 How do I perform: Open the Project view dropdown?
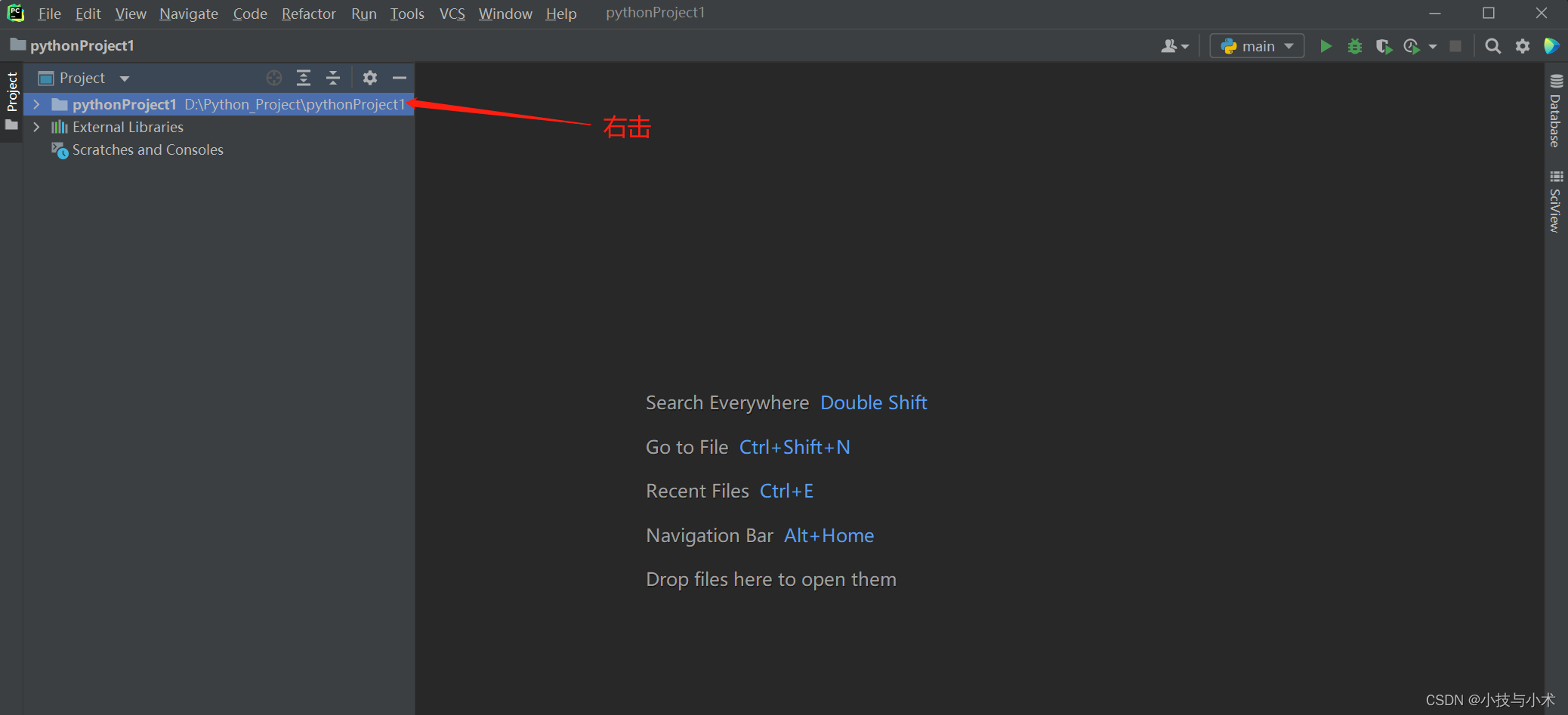(x=125, y=79)
